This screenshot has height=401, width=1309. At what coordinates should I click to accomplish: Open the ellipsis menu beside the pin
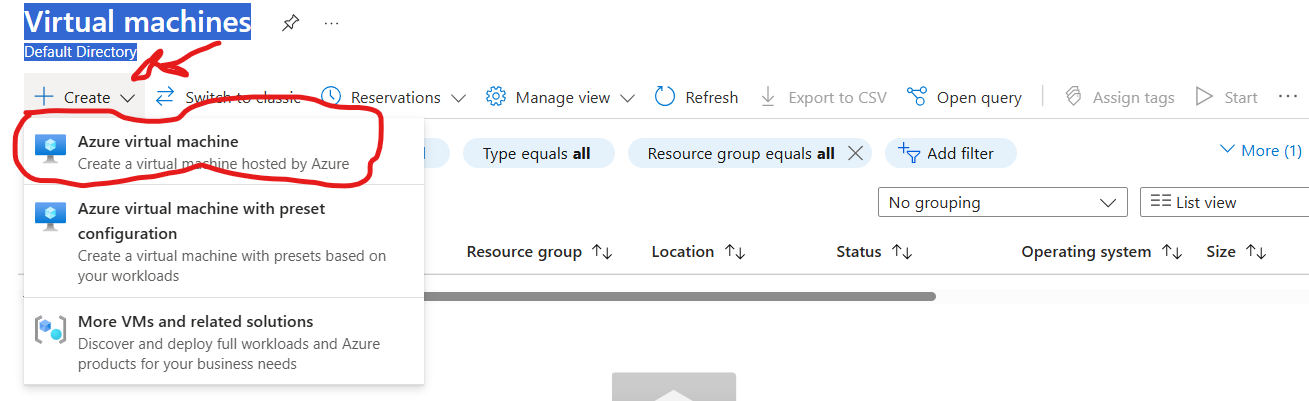(331, 23)
